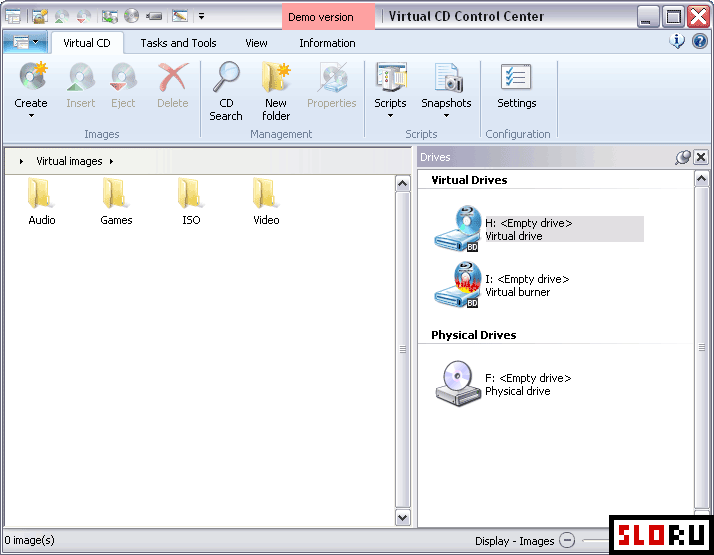The width and height of the screenshot is (714, 555).
Task: Select F: <Empty drive> text
Action: (528, 378)
